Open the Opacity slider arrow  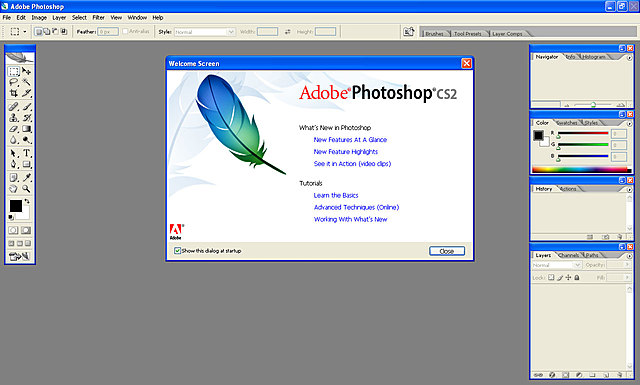pyautogui.click(x=628, y=265)
